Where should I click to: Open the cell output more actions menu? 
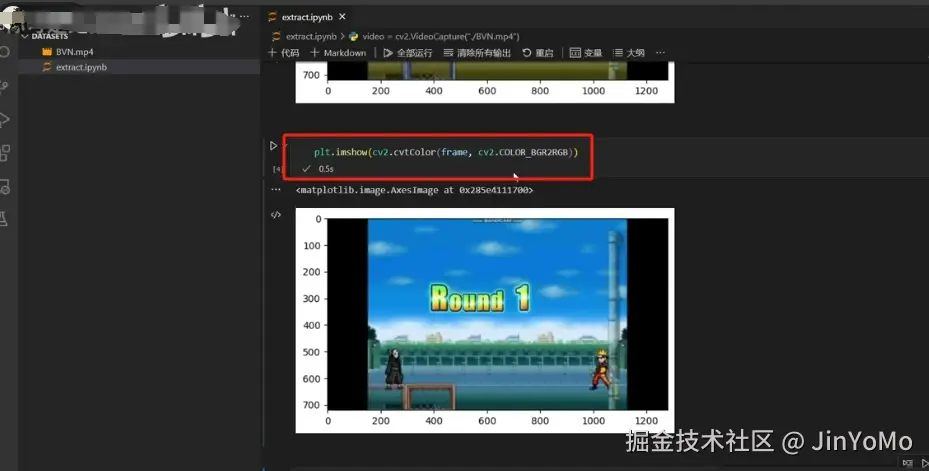pos(276,190)
